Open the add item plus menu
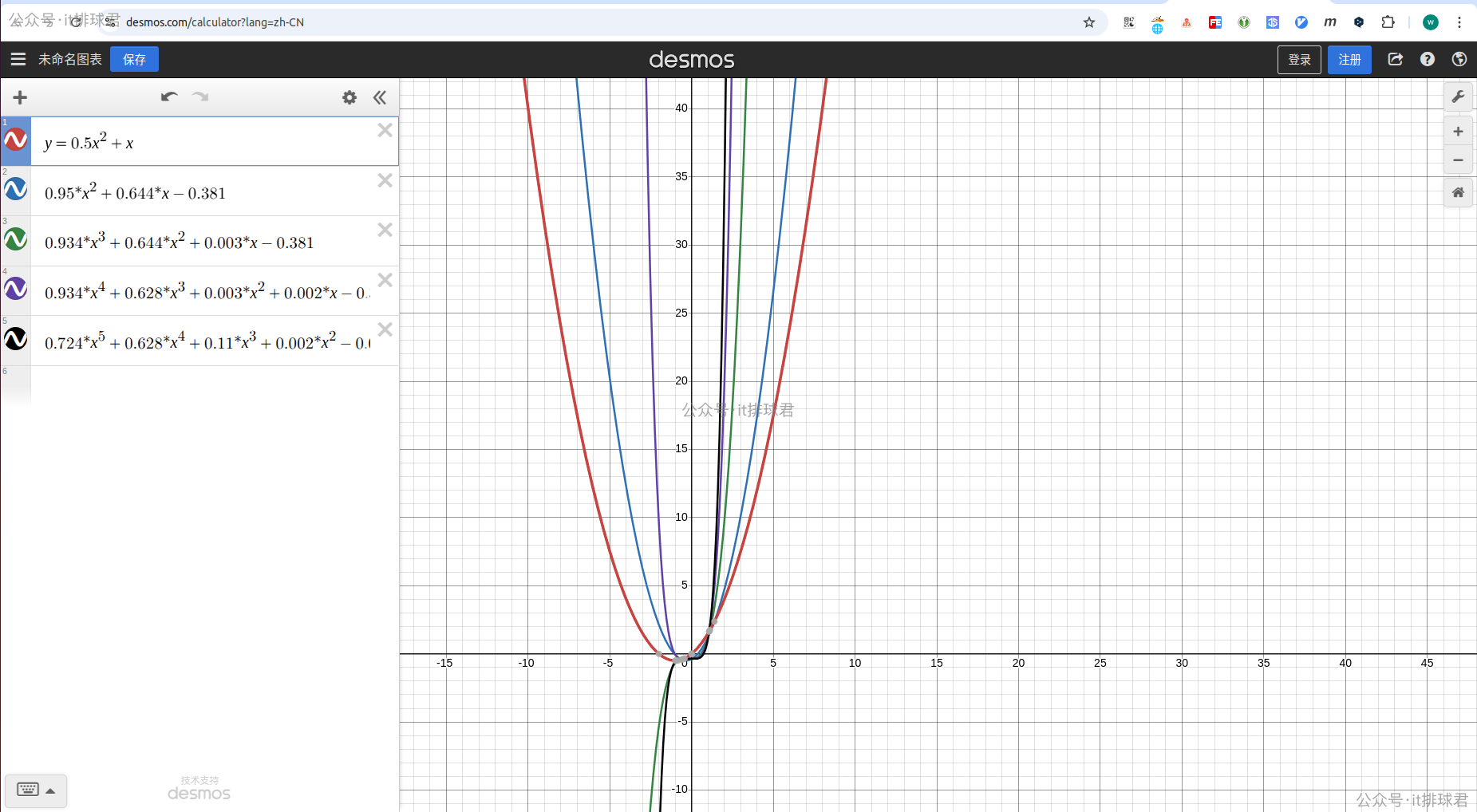1477x812 pixels. click(x=20, y=97)
